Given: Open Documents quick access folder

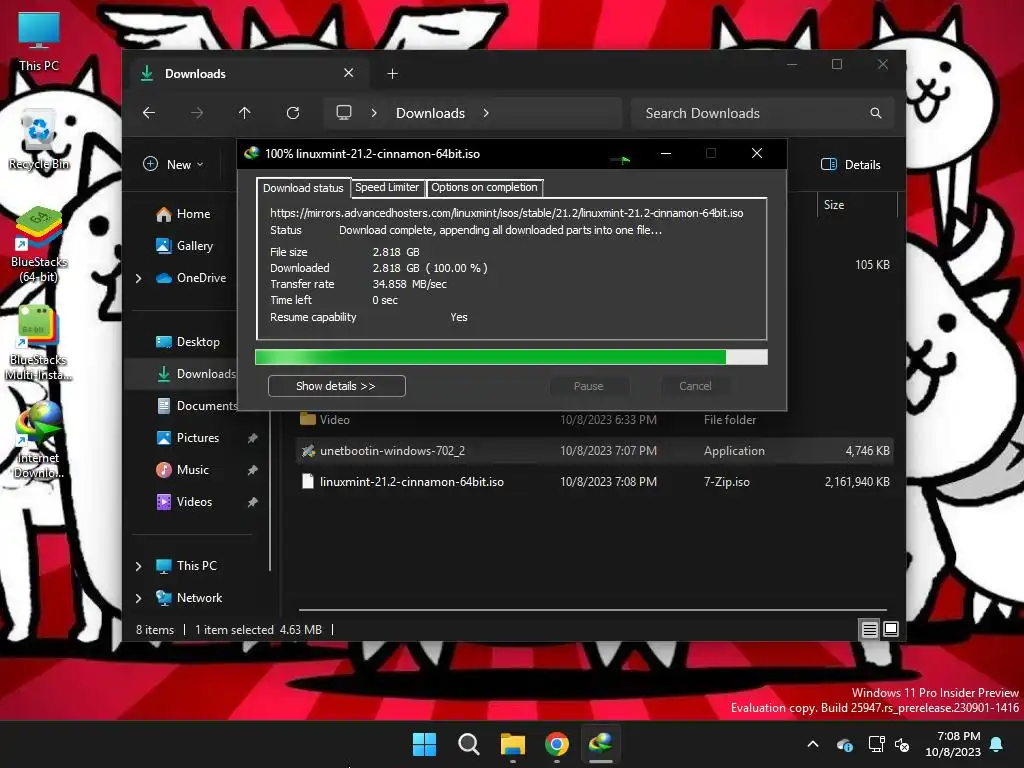Looking at the screenshot, I should [198, 406].
